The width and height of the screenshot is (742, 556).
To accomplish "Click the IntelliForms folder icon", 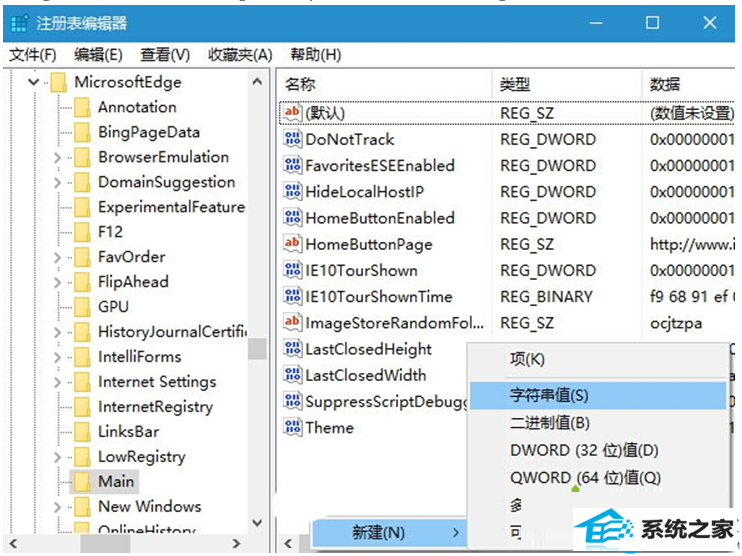I will 82,357.
